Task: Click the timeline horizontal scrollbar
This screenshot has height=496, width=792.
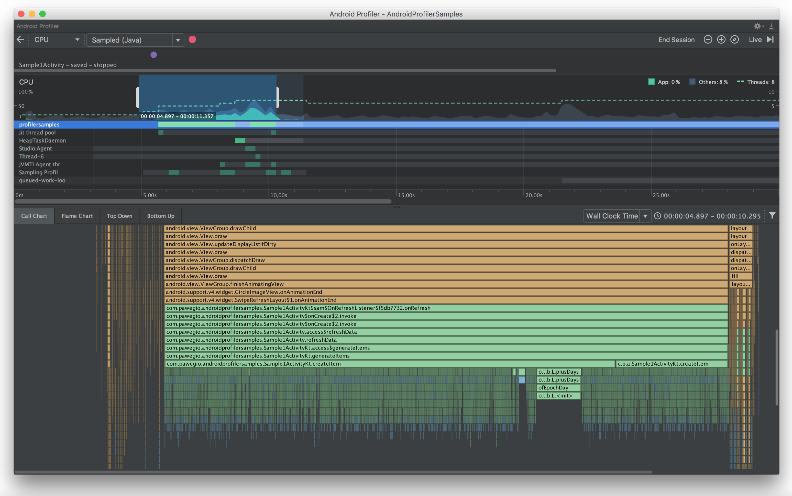Action: (x=203, y=201)
